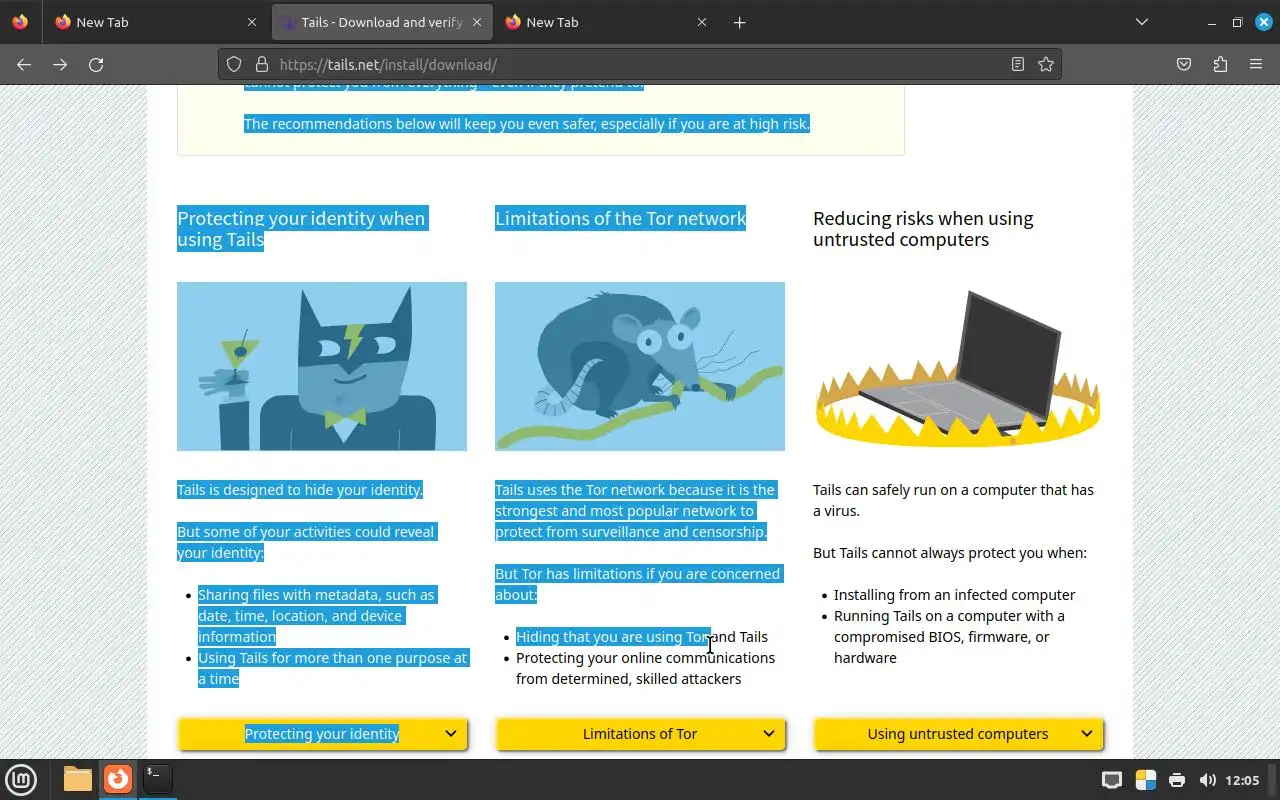Click the laptop in trap illustration
The width and height of the screenshot is (1280, 800).
click(958, 366)
